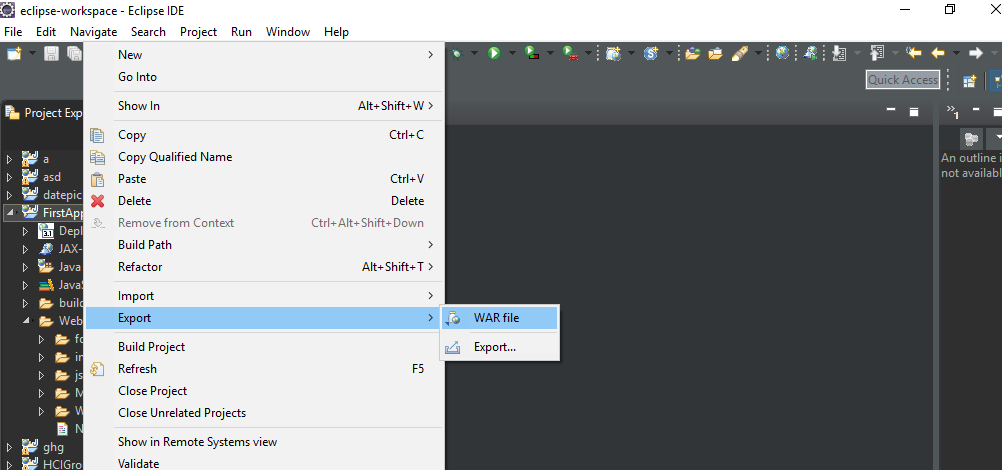Choose Validate from context menu
Screen dimensions: 1002x470
click(x=264, y=463)
